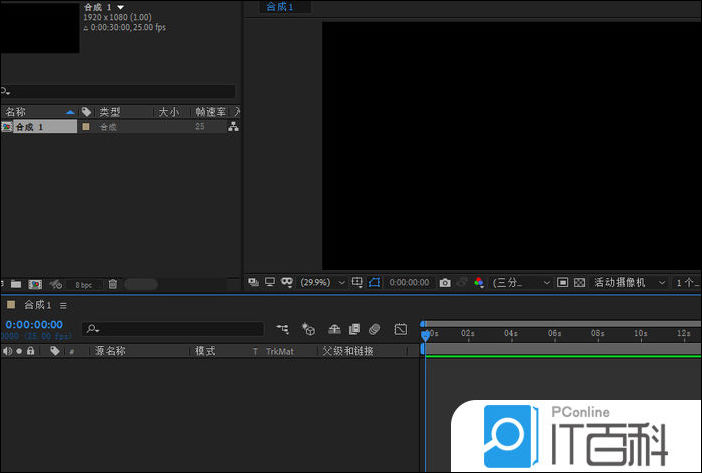702x473 pixels.
Task: Click the 8 bpc color depth button
Action: (x=83, y=285)
